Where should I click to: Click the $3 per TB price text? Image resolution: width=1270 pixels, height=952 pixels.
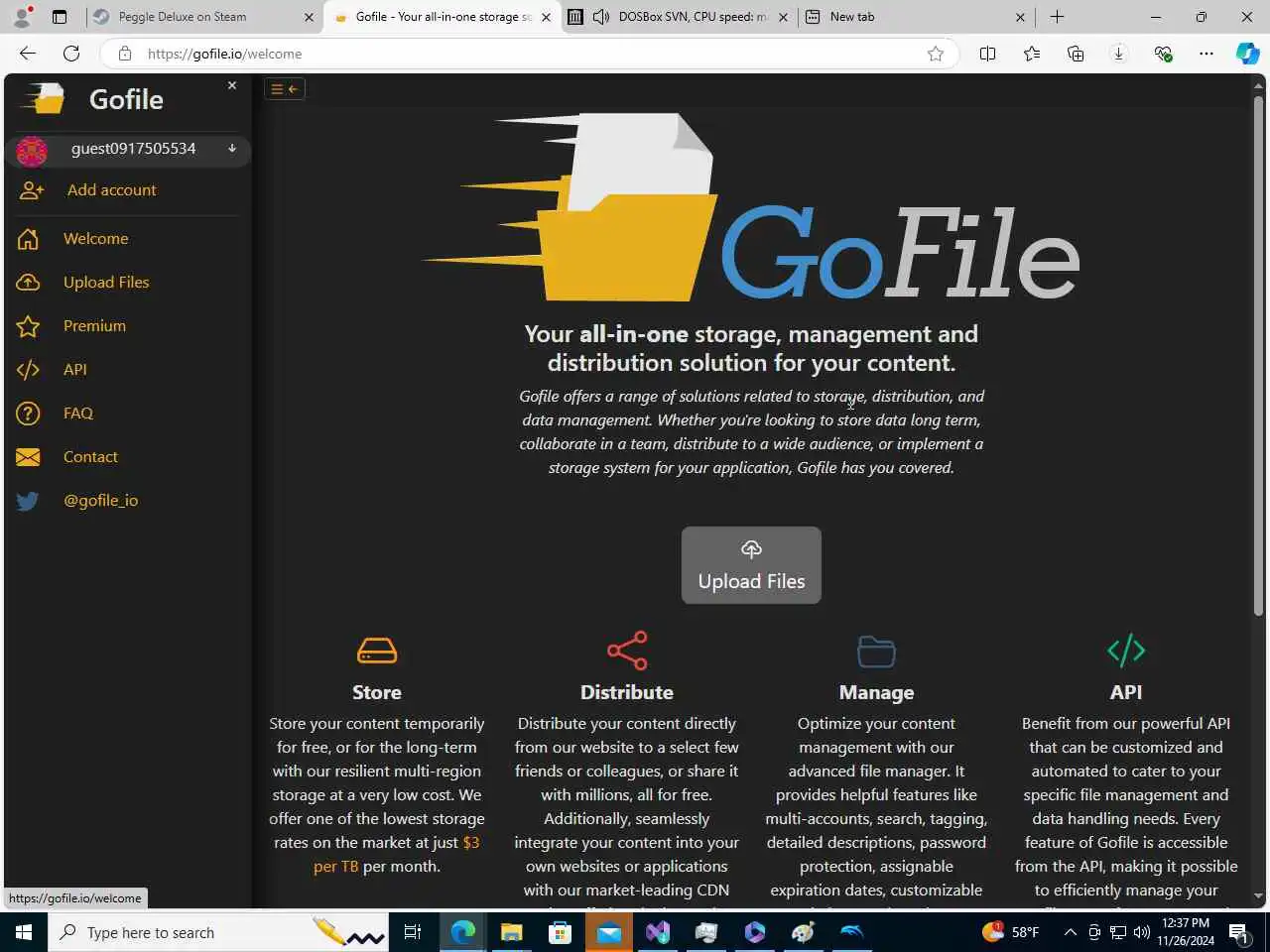point(397,854)
